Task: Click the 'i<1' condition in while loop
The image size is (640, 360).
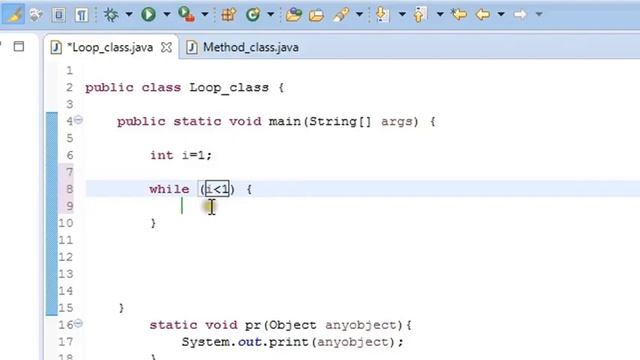Action: [217, 189]
